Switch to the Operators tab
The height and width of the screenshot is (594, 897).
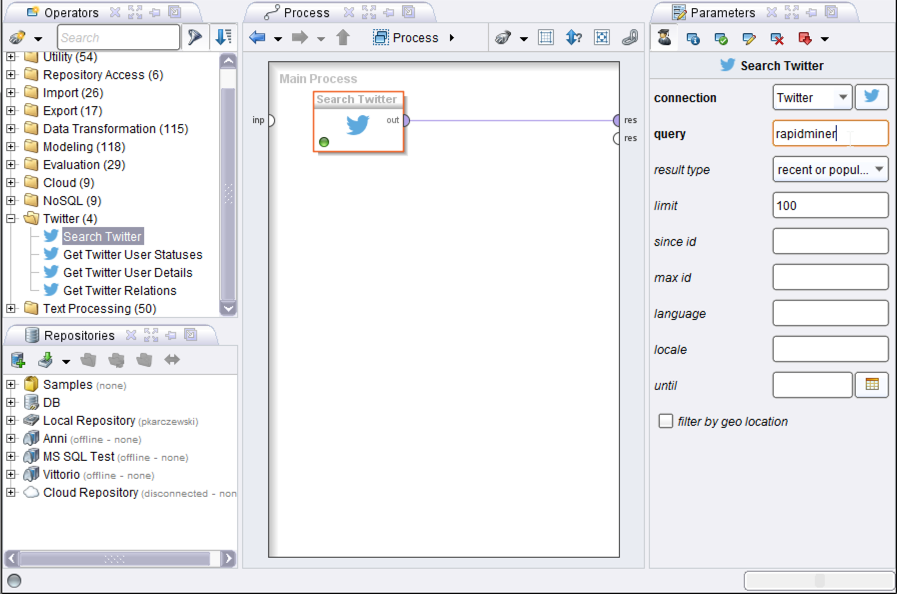pyautogui.click(x=70, y=13)
